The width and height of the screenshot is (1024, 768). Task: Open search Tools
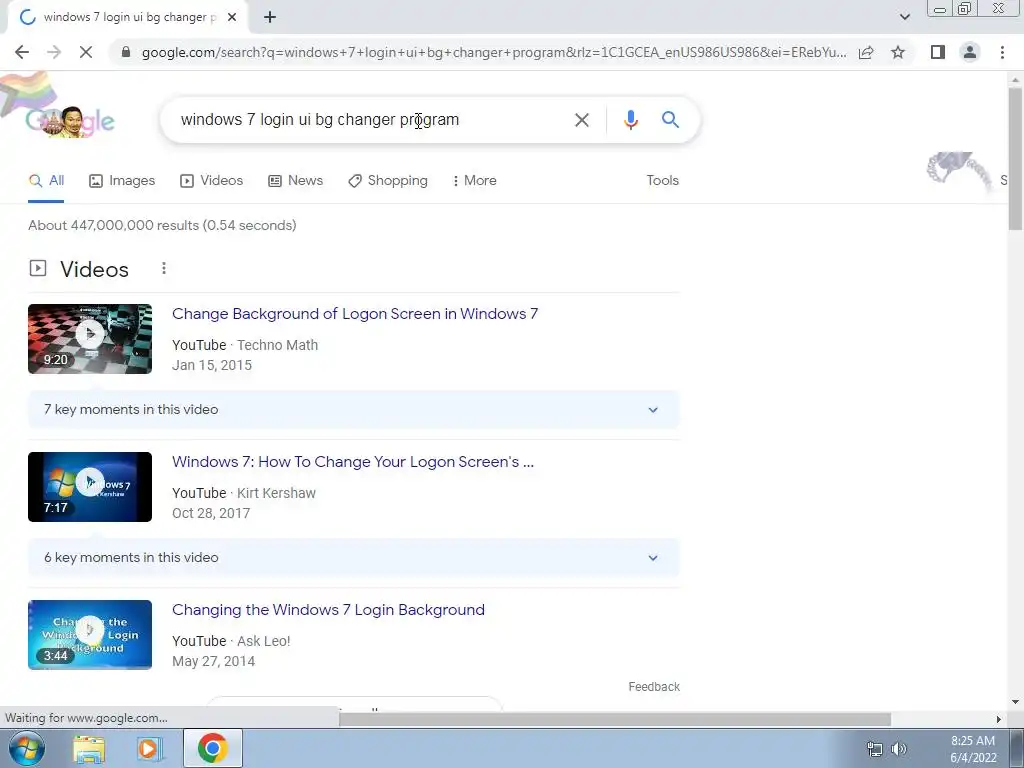(662, 181)
